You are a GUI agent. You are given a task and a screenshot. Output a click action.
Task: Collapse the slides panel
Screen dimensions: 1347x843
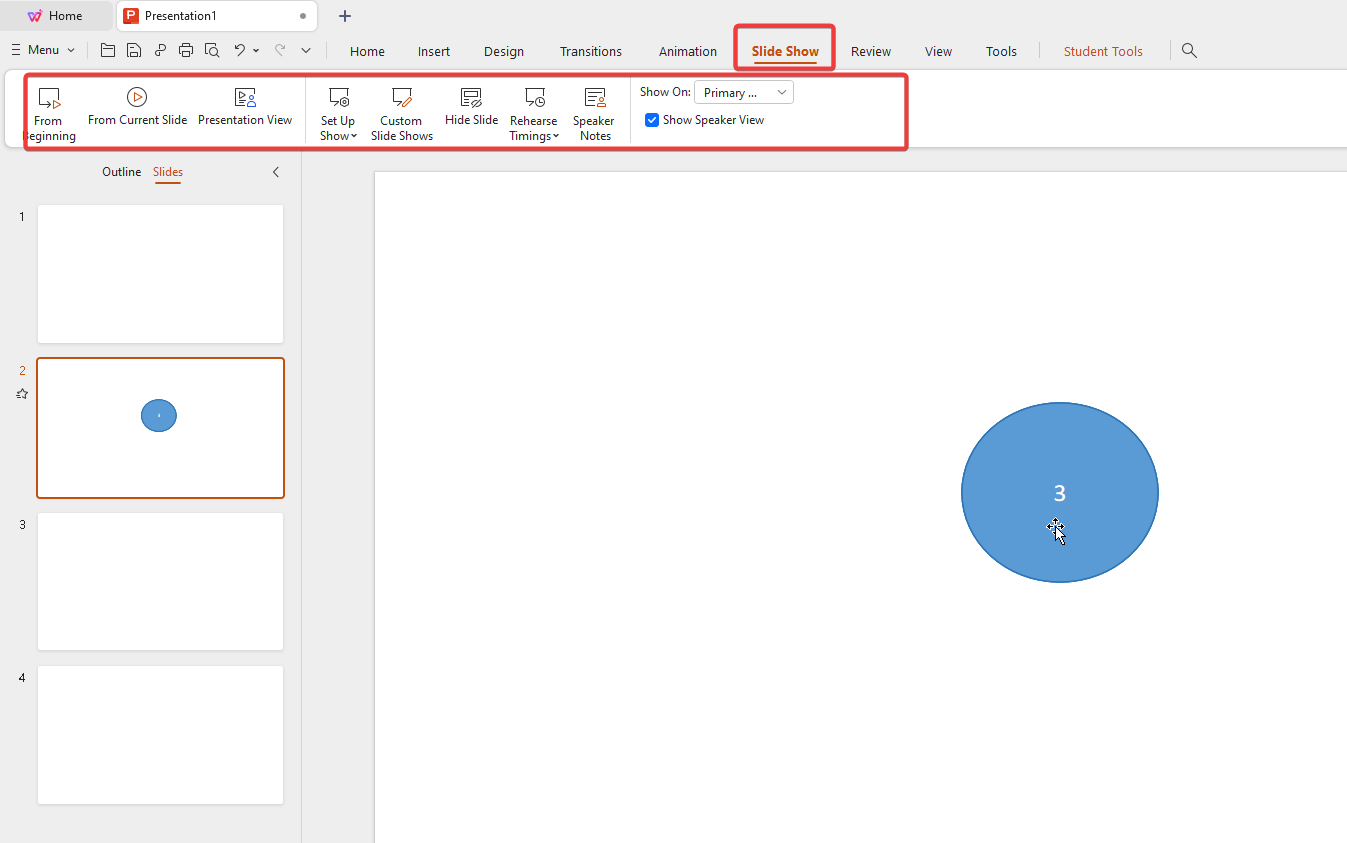point(276,171)
